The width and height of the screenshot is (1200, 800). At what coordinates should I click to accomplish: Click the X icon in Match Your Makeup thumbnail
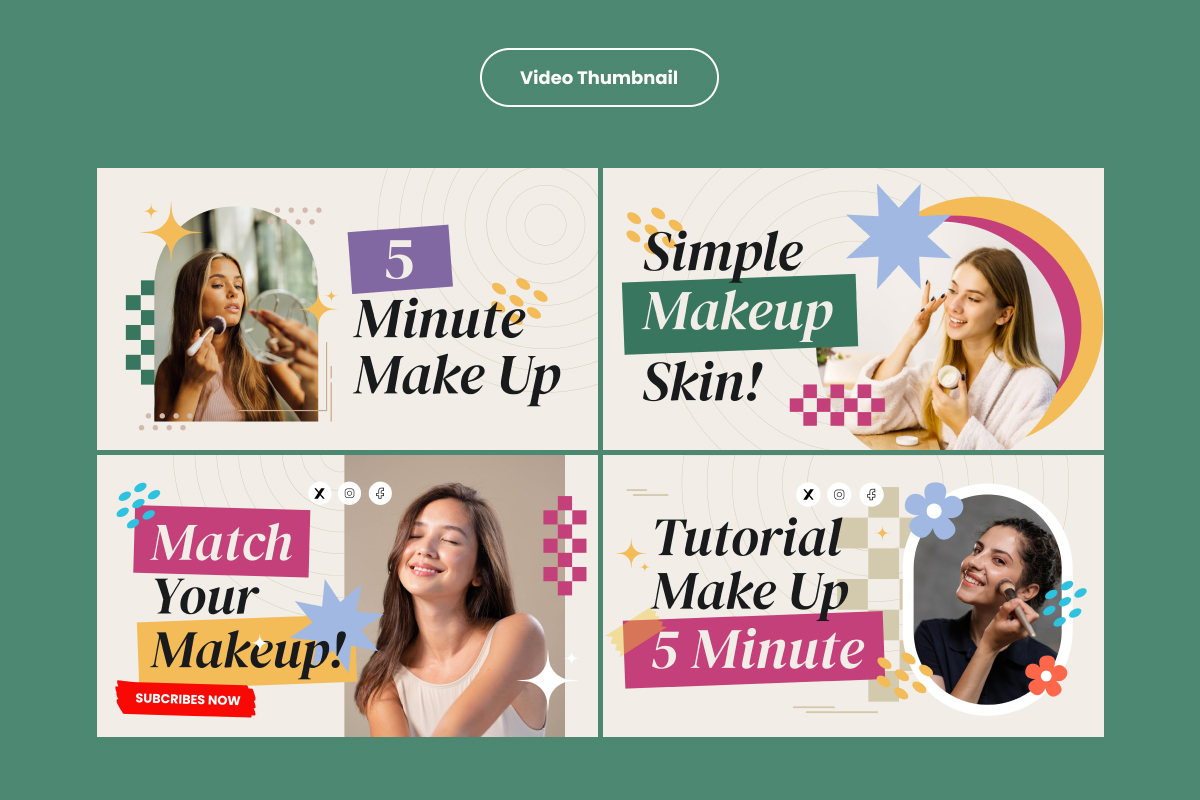click(x=319, y=493)
